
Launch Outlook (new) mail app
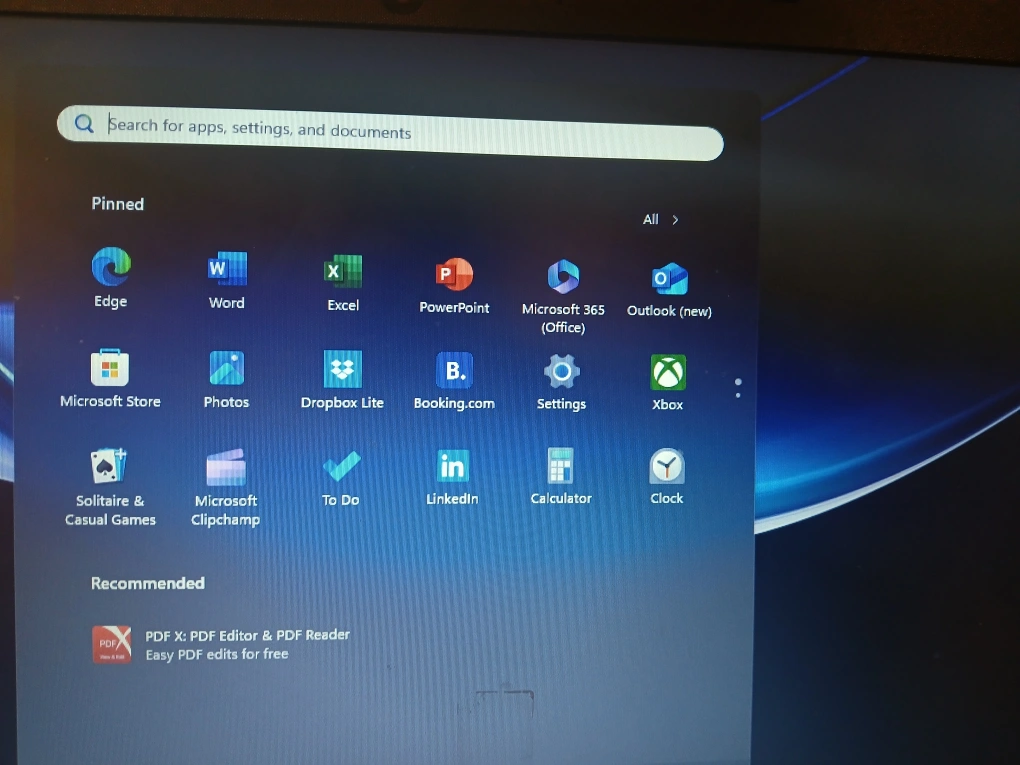click(669, 279)
